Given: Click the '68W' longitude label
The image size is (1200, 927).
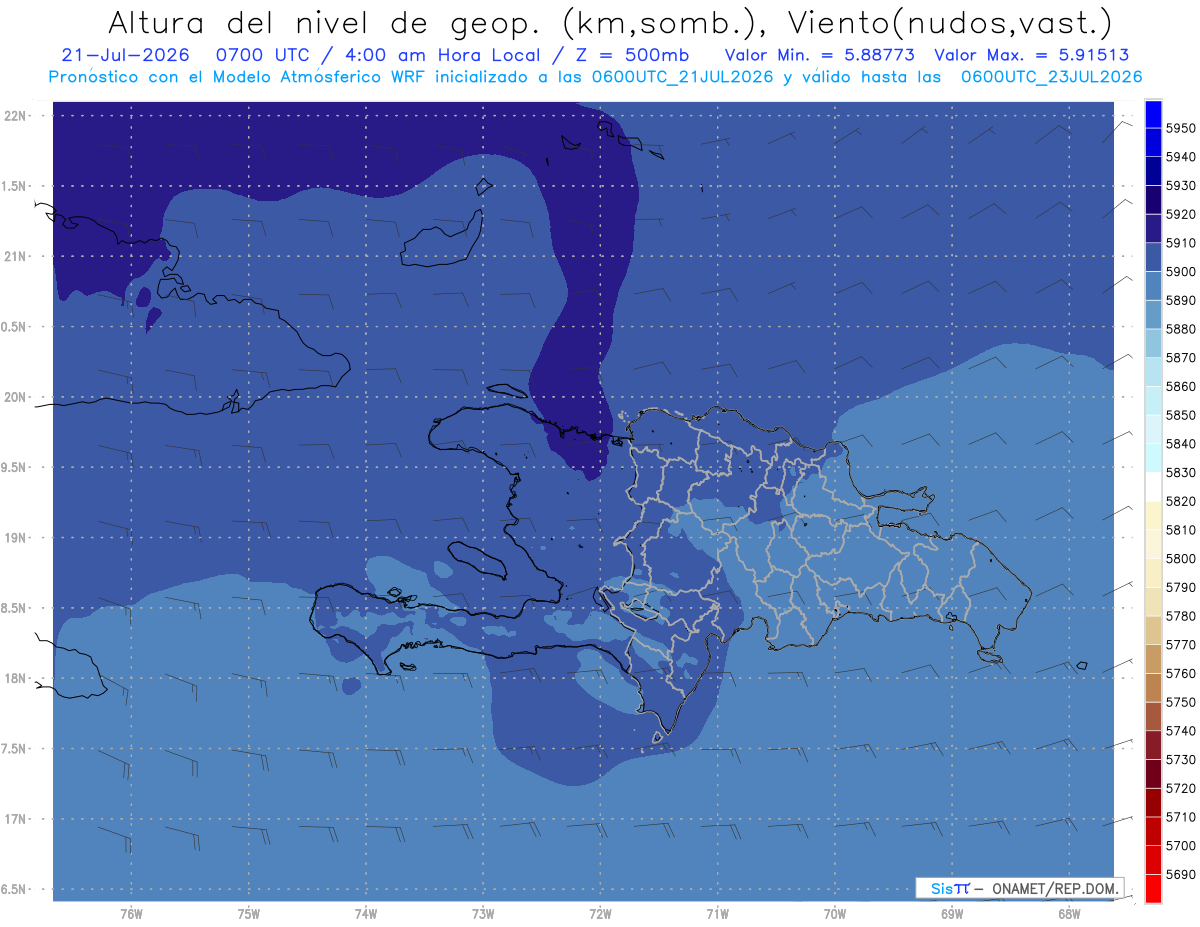Looking at the screenshot, I should coord(1069,914).
